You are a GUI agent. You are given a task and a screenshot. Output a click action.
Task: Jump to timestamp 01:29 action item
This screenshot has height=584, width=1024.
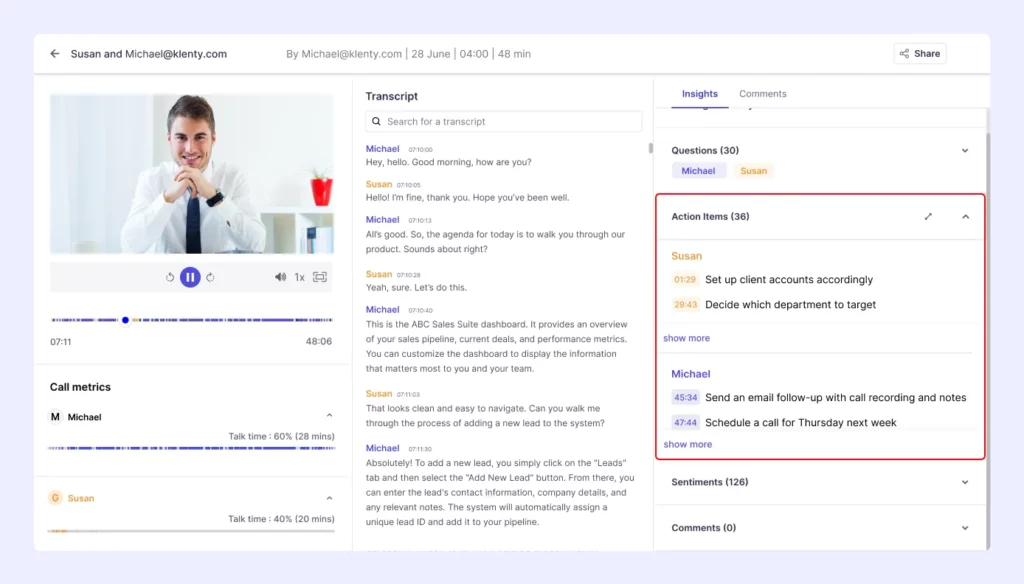tap(684, 280)
